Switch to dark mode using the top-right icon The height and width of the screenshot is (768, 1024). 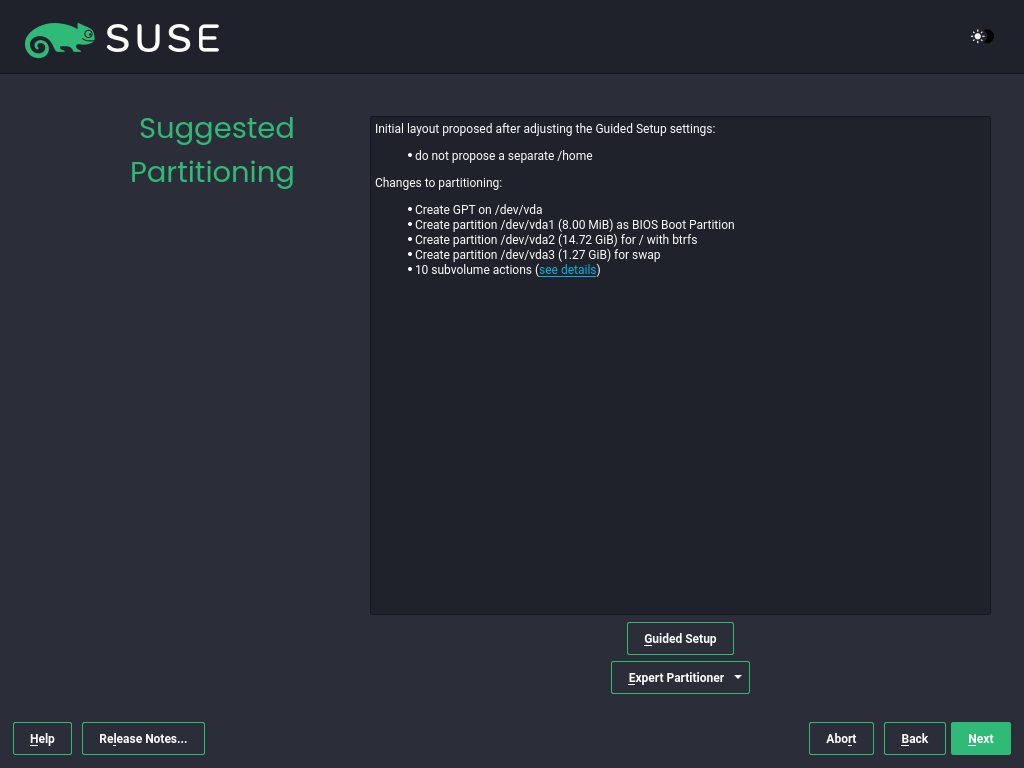(978, 37)
